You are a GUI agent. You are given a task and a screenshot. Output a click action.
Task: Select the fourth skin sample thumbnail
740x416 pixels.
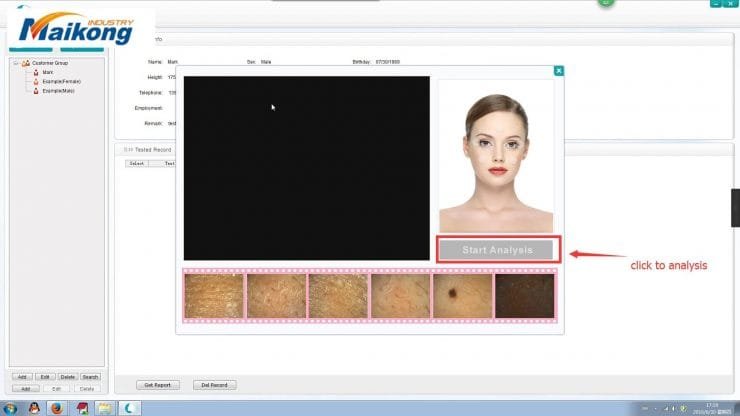tap(400, 295)
